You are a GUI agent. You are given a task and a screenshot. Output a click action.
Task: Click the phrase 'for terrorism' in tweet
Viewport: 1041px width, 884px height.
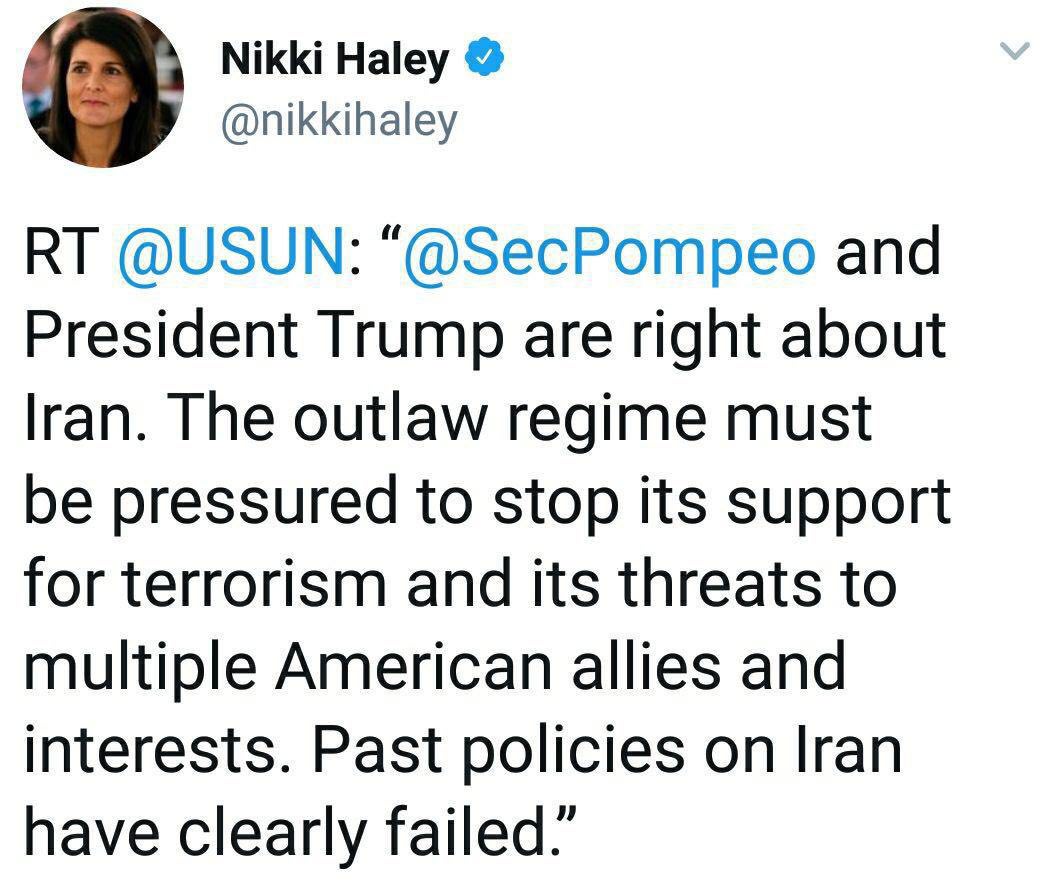(x=203, y=583)
